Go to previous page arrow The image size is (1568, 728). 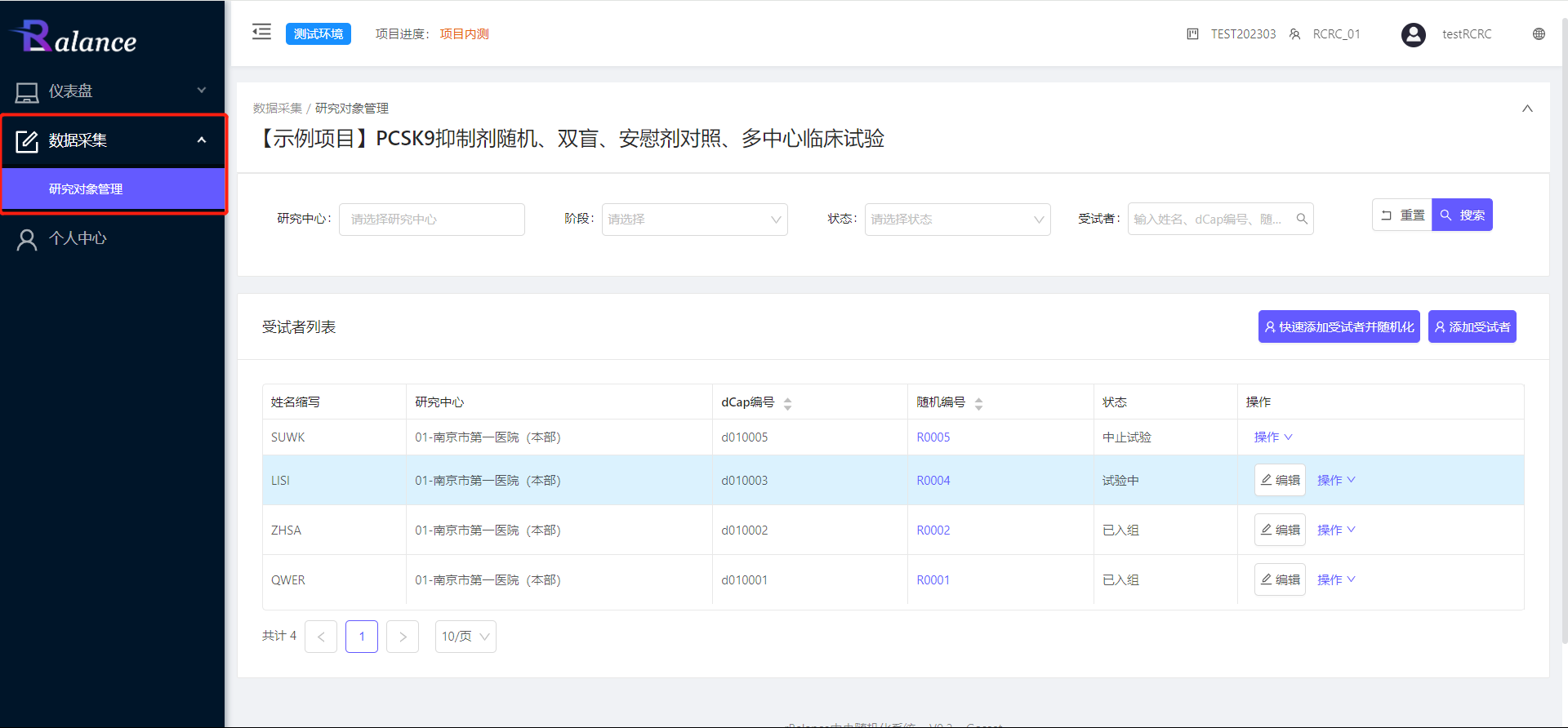click(x=321, y=637)
